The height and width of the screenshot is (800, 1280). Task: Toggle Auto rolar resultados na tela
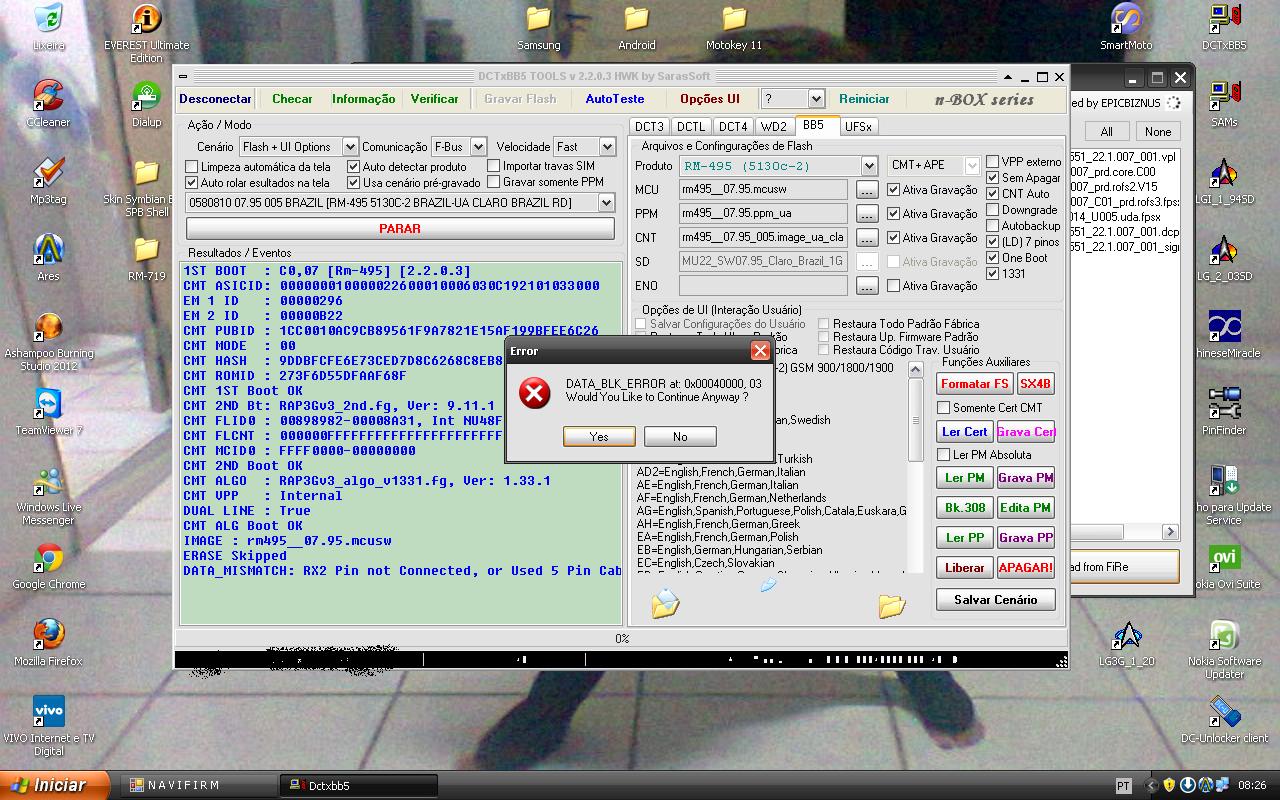click(192, 183)
